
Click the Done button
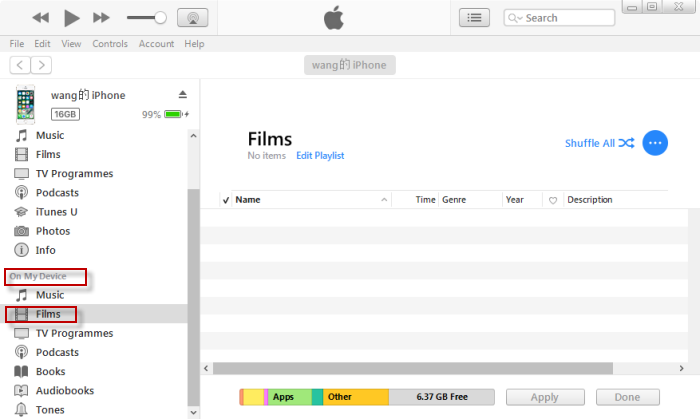click(x=628, y=397)
